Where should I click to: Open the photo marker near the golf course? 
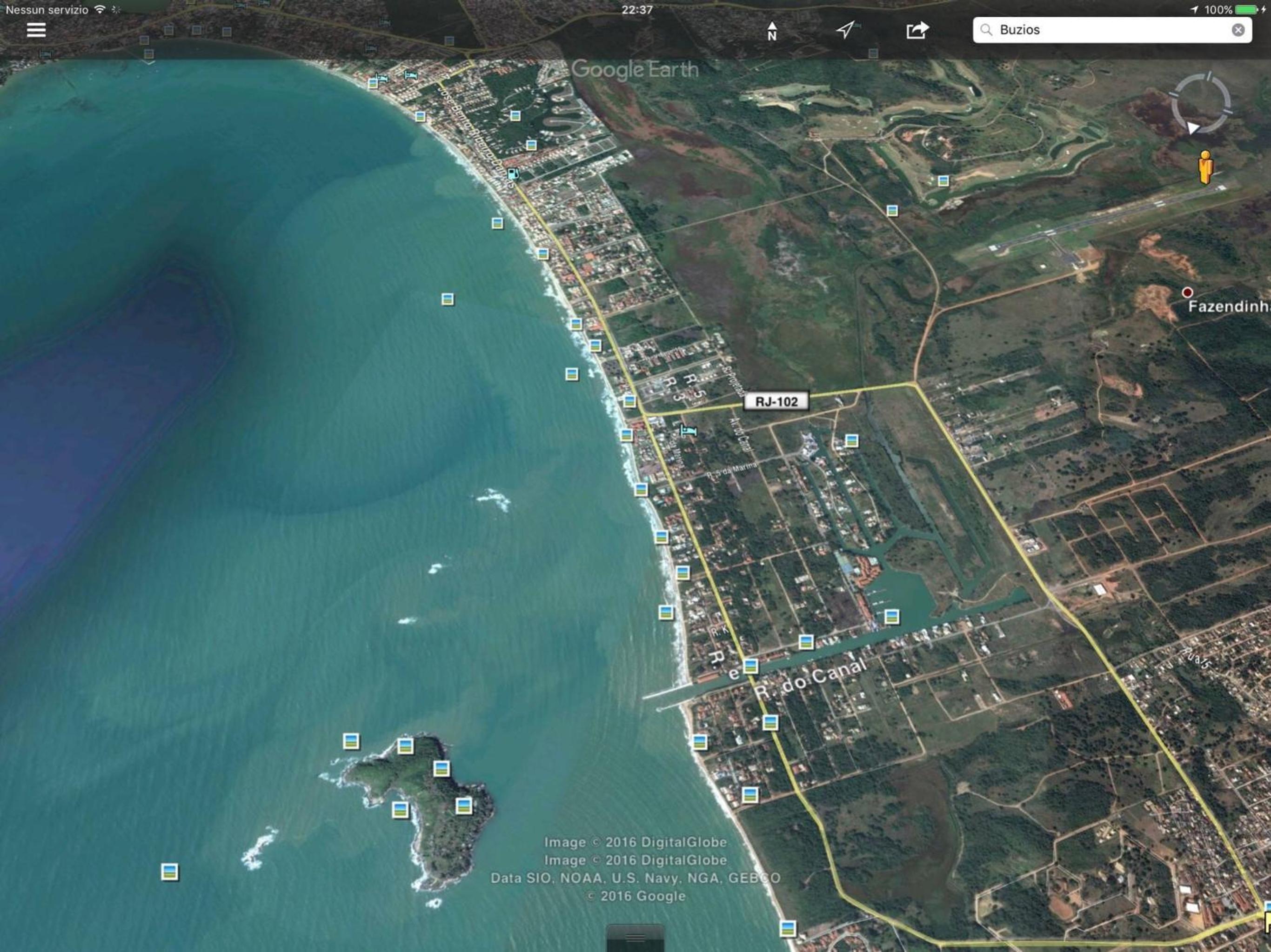coord(943,181)
